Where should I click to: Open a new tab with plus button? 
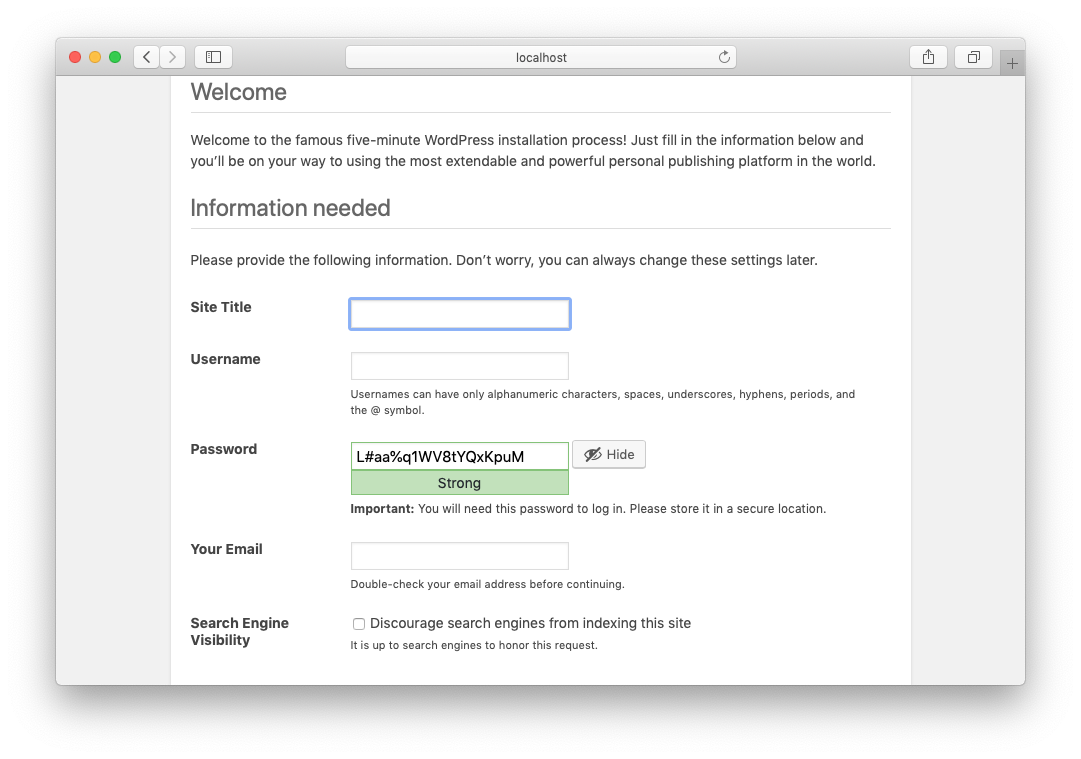[1012, 63]
